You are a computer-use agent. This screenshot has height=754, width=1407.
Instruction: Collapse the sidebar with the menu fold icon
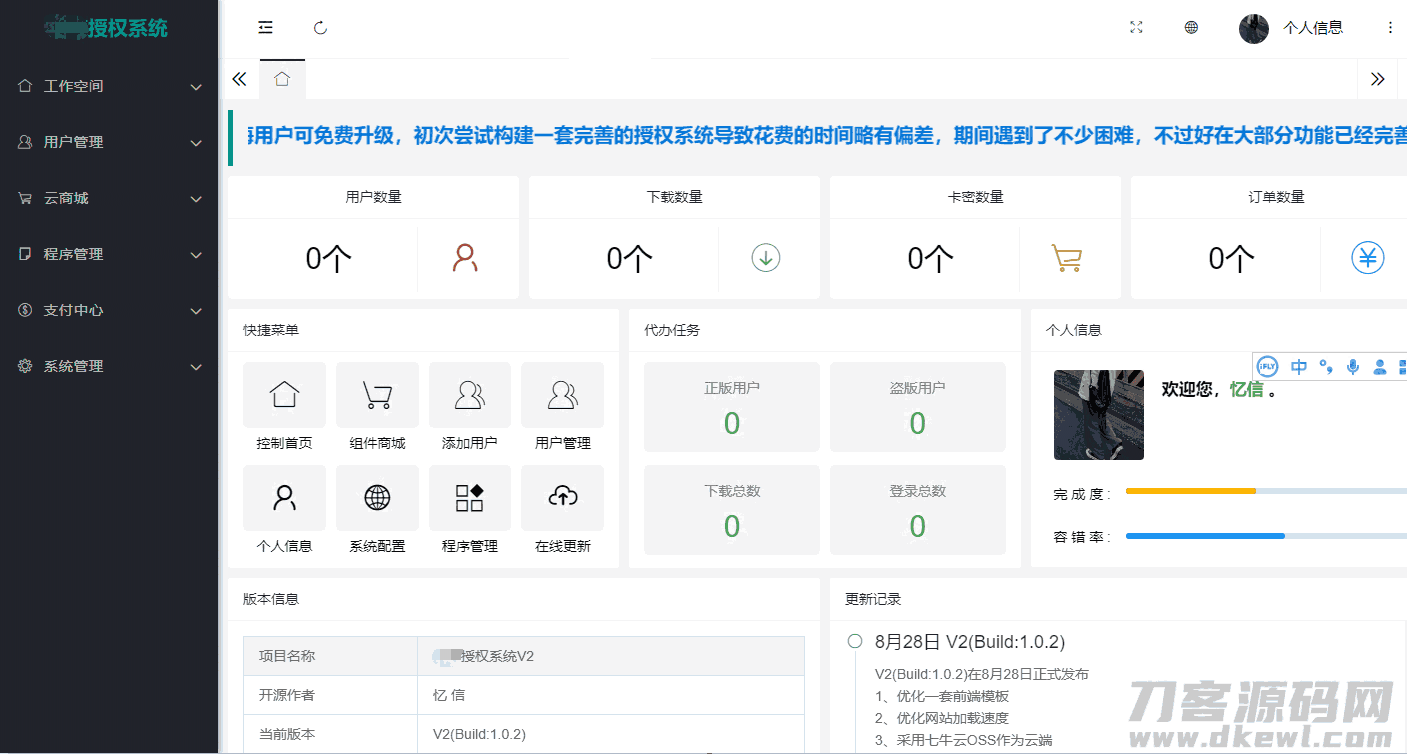(x=265, y=28)
